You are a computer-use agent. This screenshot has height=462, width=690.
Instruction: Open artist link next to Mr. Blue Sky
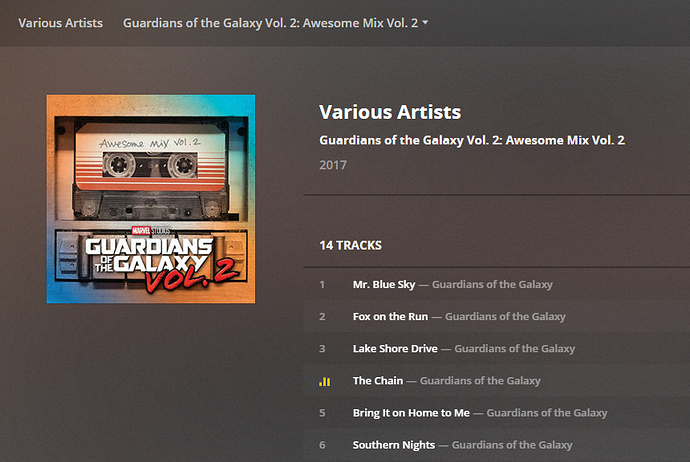click(492, 285)
